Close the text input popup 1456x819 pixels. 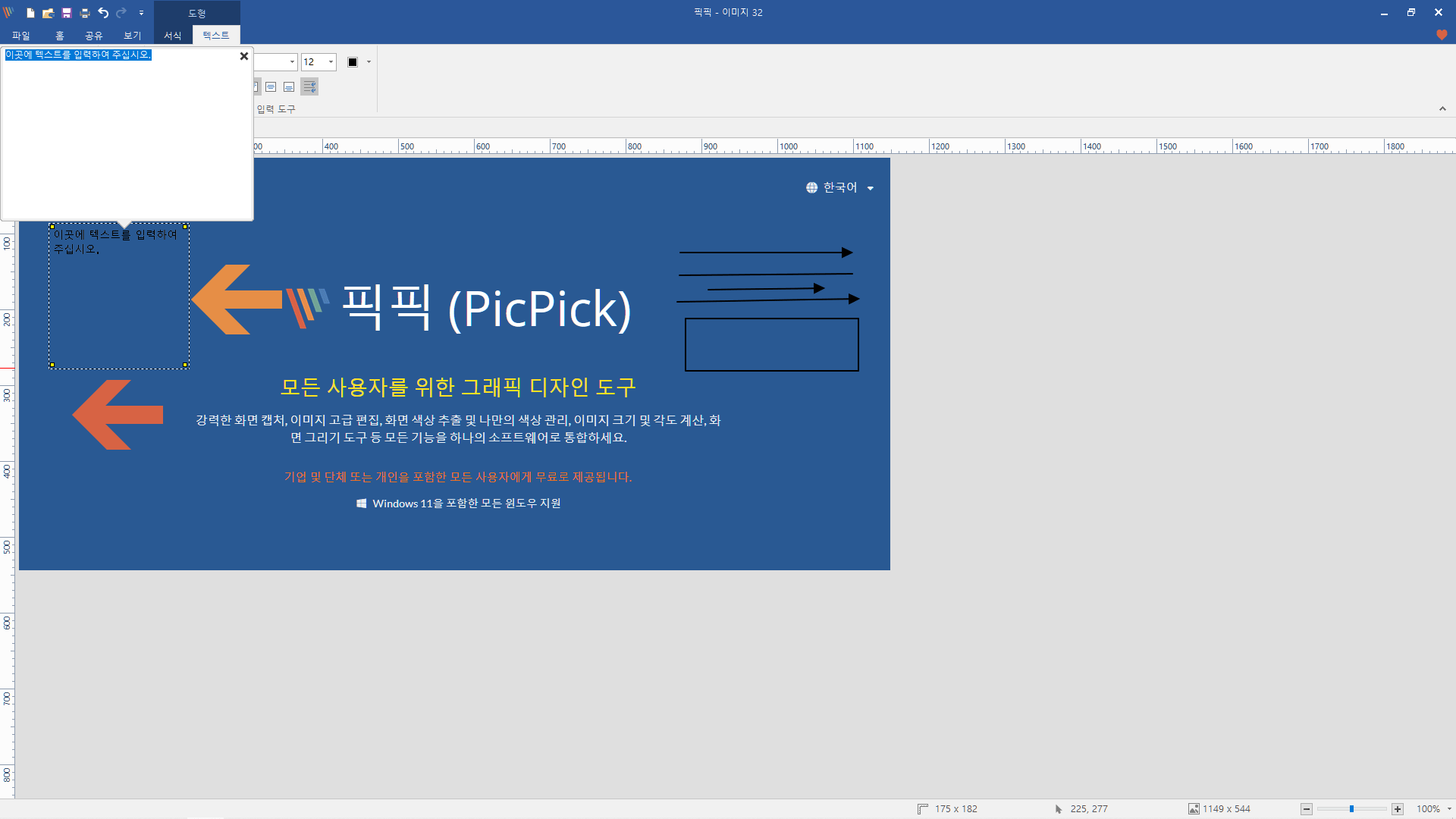(243, 56)
